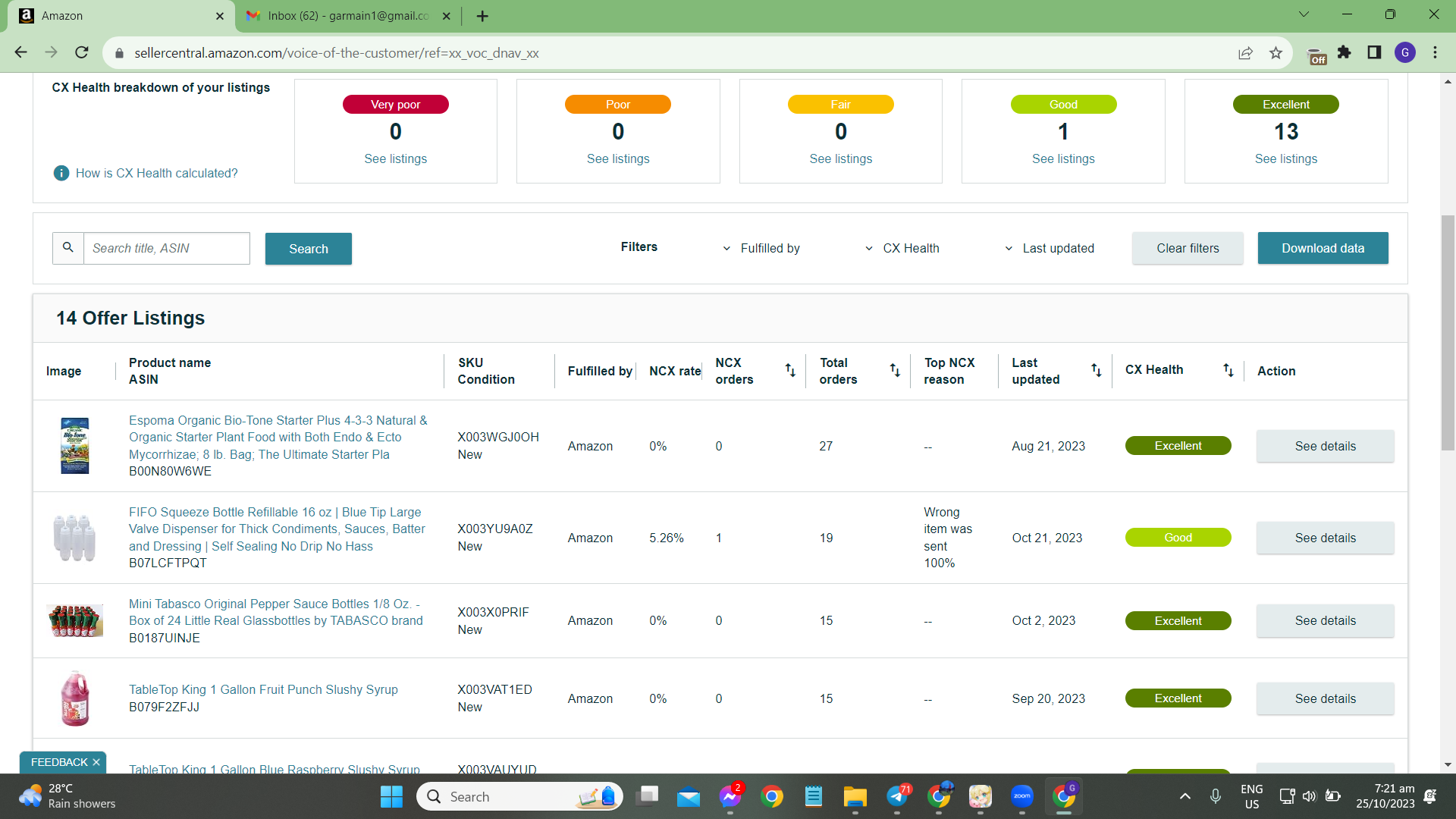Click the microphone icon in the system tray
The image size is (1456, 819).
pos(1216,796)
